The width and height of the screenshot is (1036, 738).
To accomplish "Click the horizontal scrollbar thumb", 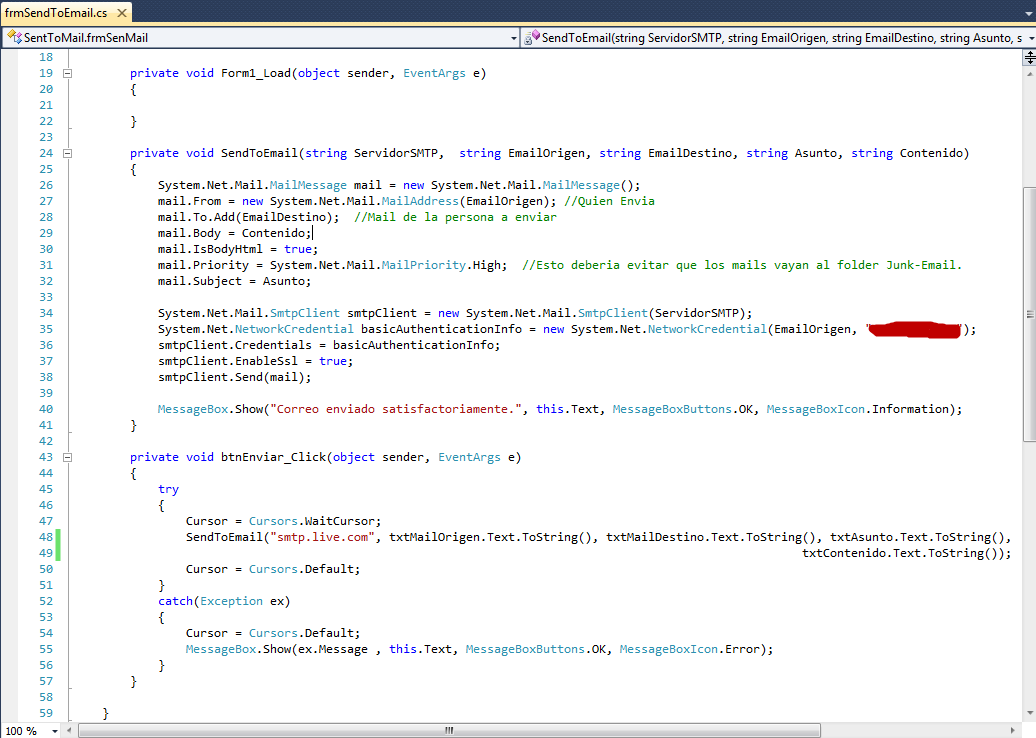I will 449,731.
